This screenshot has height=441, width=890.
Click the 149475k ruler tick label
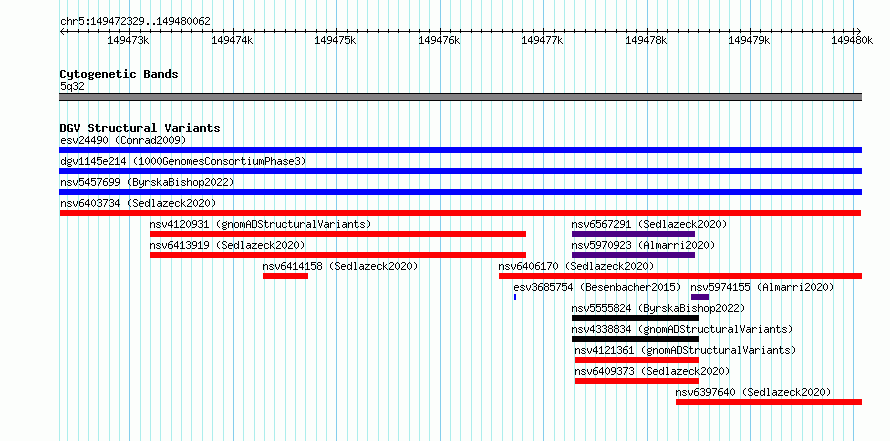(x=335, y=40)
